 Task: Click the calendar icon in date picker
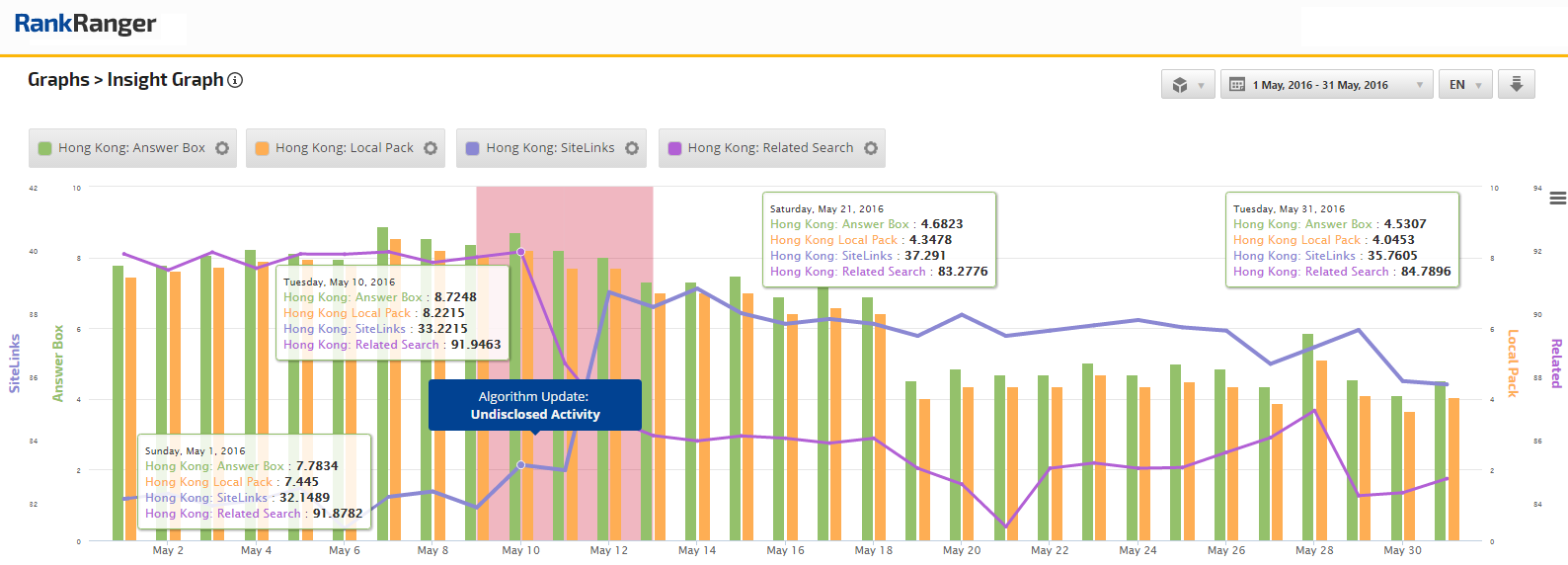(1236, 85)
